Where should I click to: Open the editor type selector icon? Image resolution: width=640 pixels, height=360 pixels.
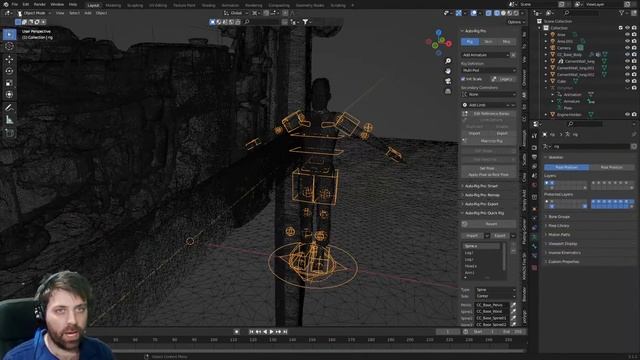7,13
